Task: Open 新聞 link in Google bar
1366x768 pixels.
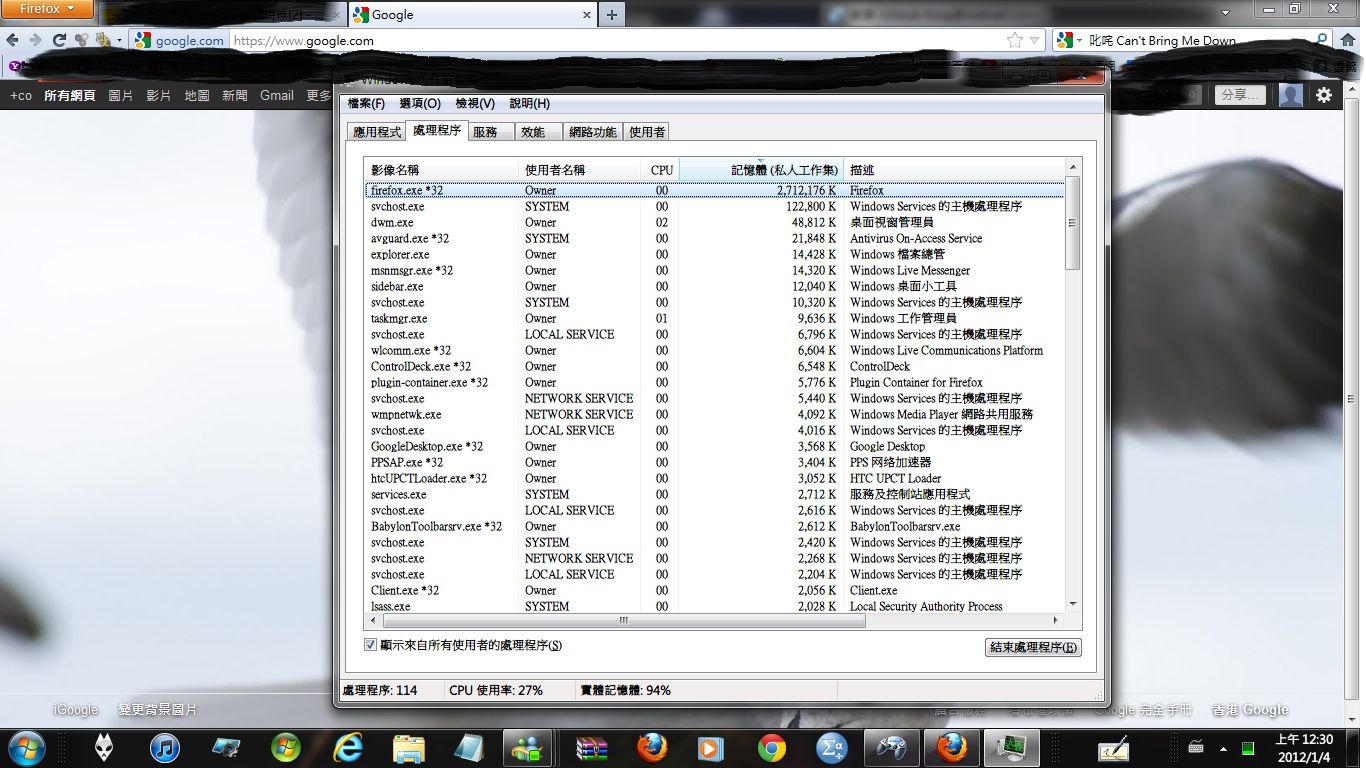Action: click(235, 95)
